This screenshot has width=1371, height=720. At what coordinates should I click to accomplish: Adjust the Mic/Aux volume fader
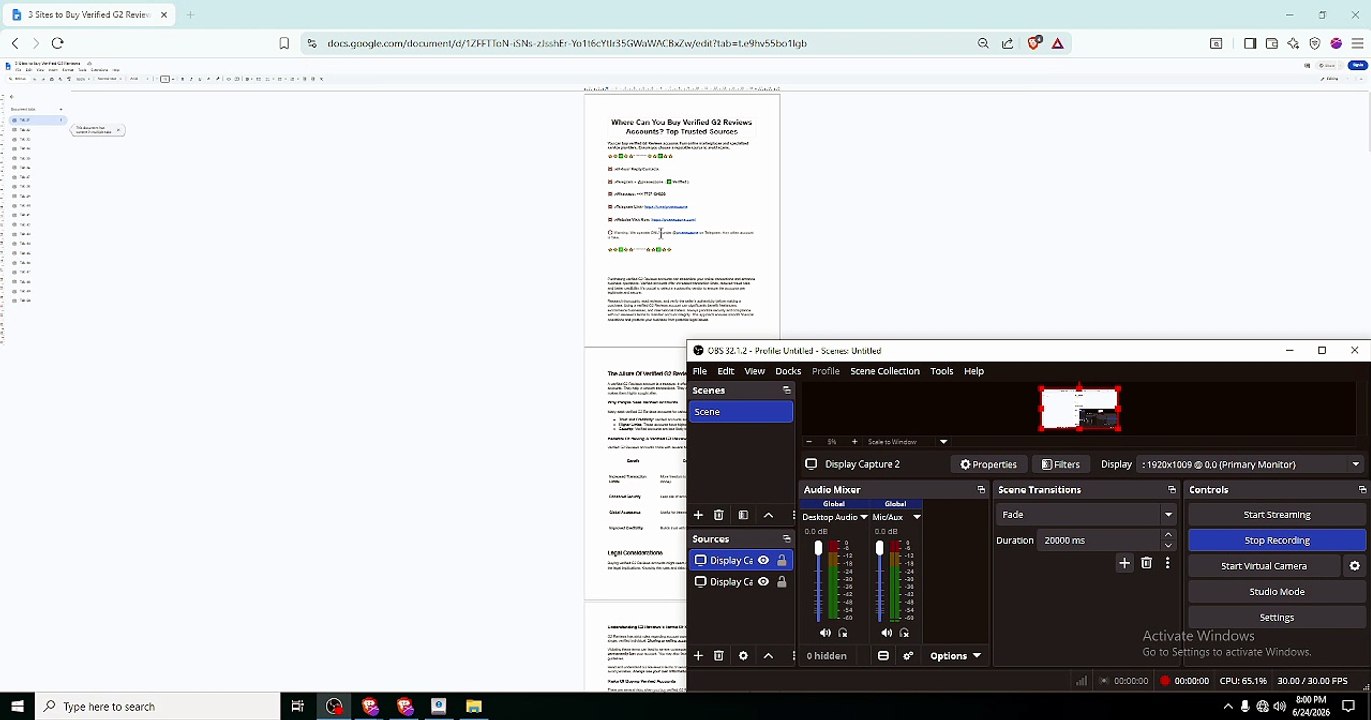pos(880,549)
